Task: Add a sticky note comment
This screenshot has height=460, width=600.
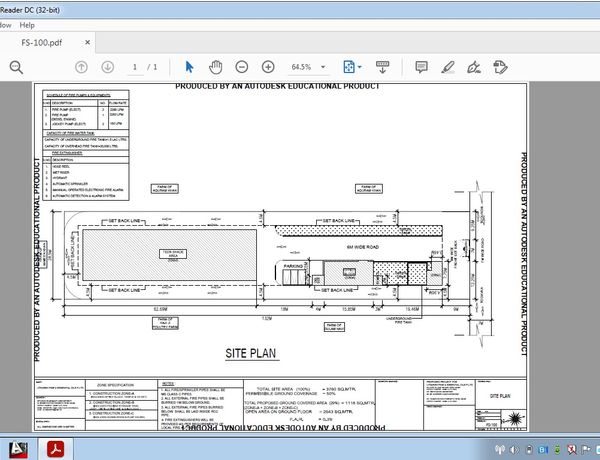Action: (x=421, y=67)
